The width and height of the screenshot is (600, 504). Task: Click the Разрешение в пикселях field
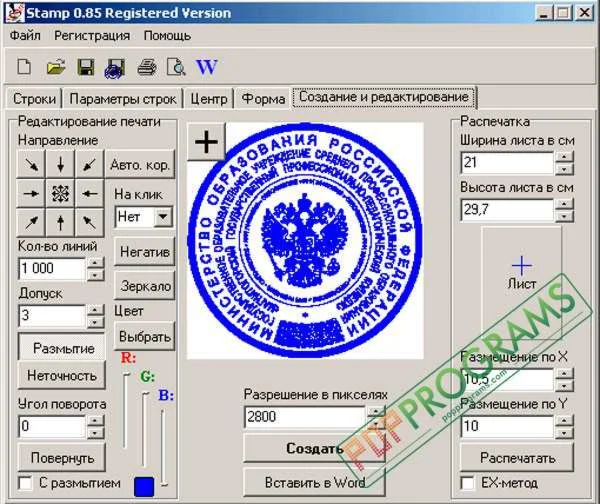pyautogui.click(x=305, y=417)
